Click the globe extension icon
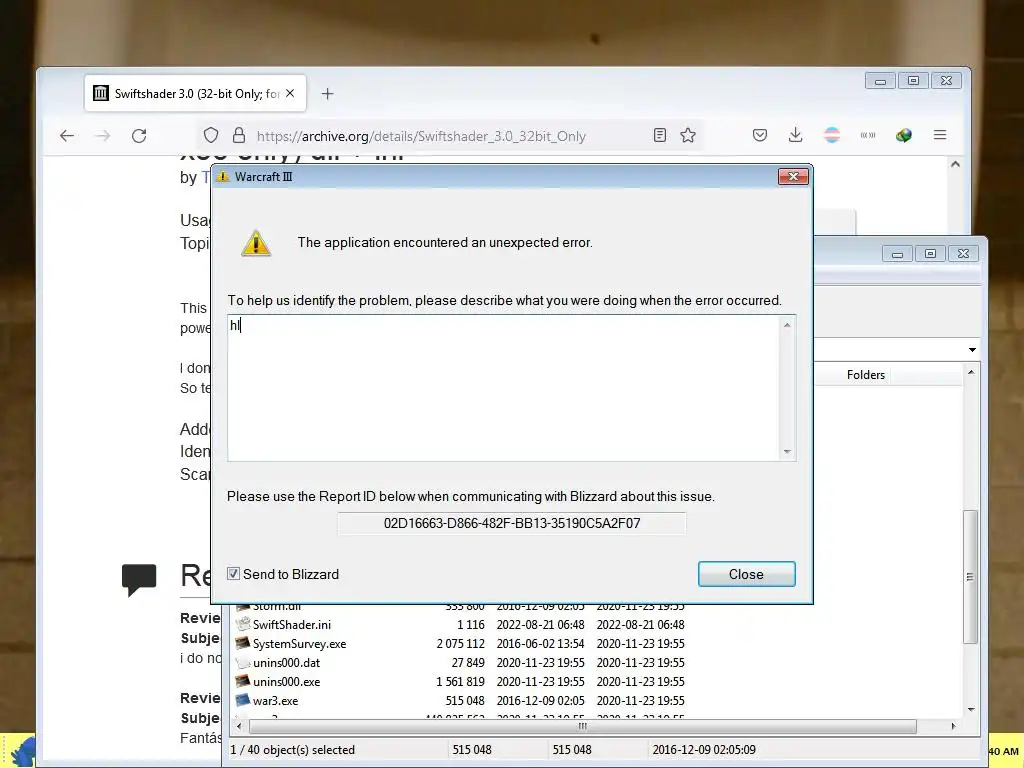The image size is (1024, 768). 904,135
